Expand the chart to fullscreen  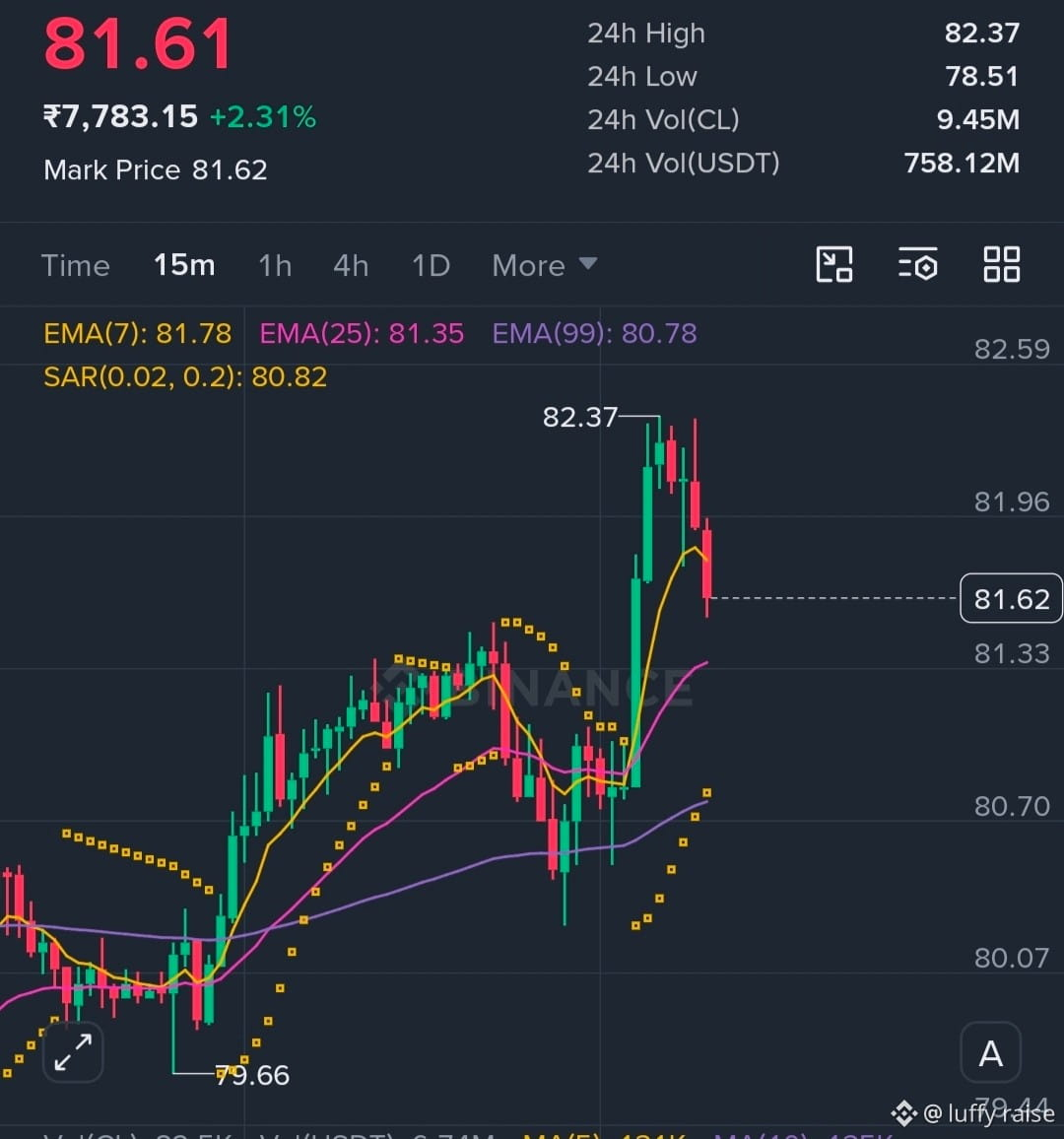pyautogui.click(x=73, y=1052)
